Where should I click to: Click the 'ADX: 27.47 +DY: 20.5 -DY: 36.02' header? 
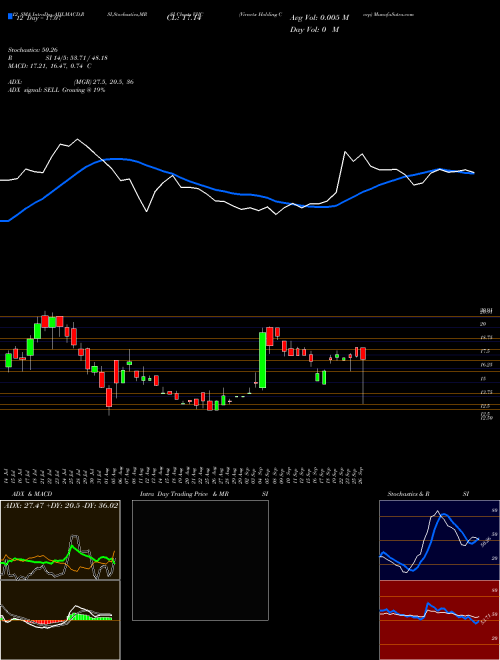61,505
